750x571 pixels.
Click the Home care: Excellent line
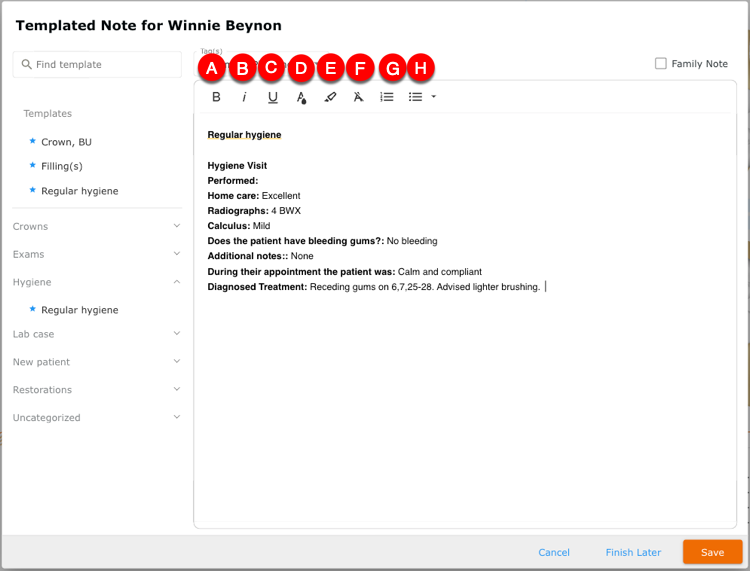click(254, 196)
